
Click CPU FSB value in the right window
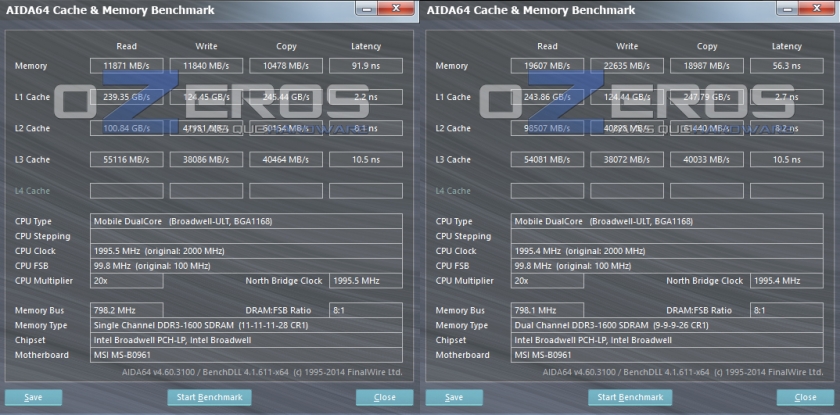pos(667,266)
